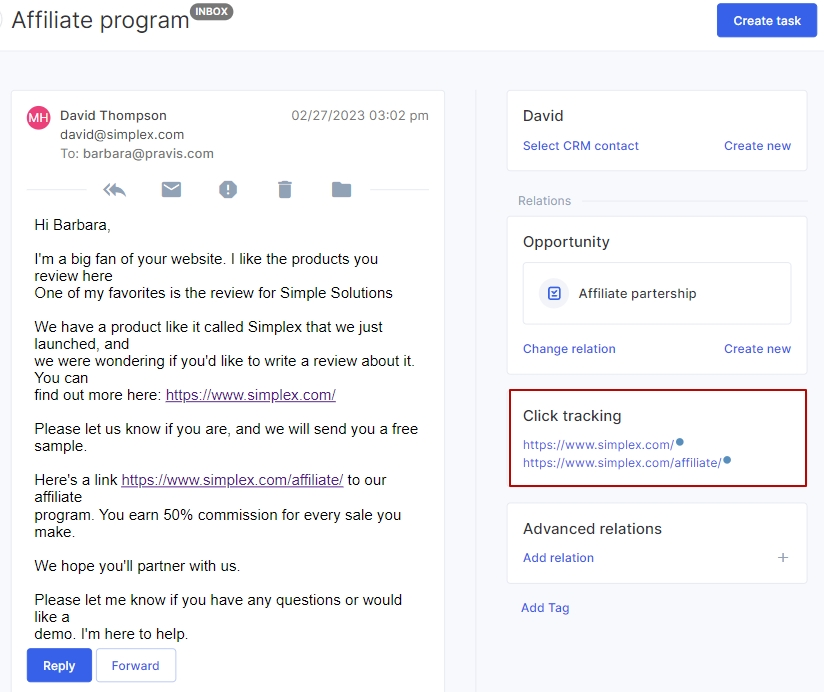The height and width of the screenshot is (692, 824).
Task: Click the Reply button
Action: click(59, 665)
